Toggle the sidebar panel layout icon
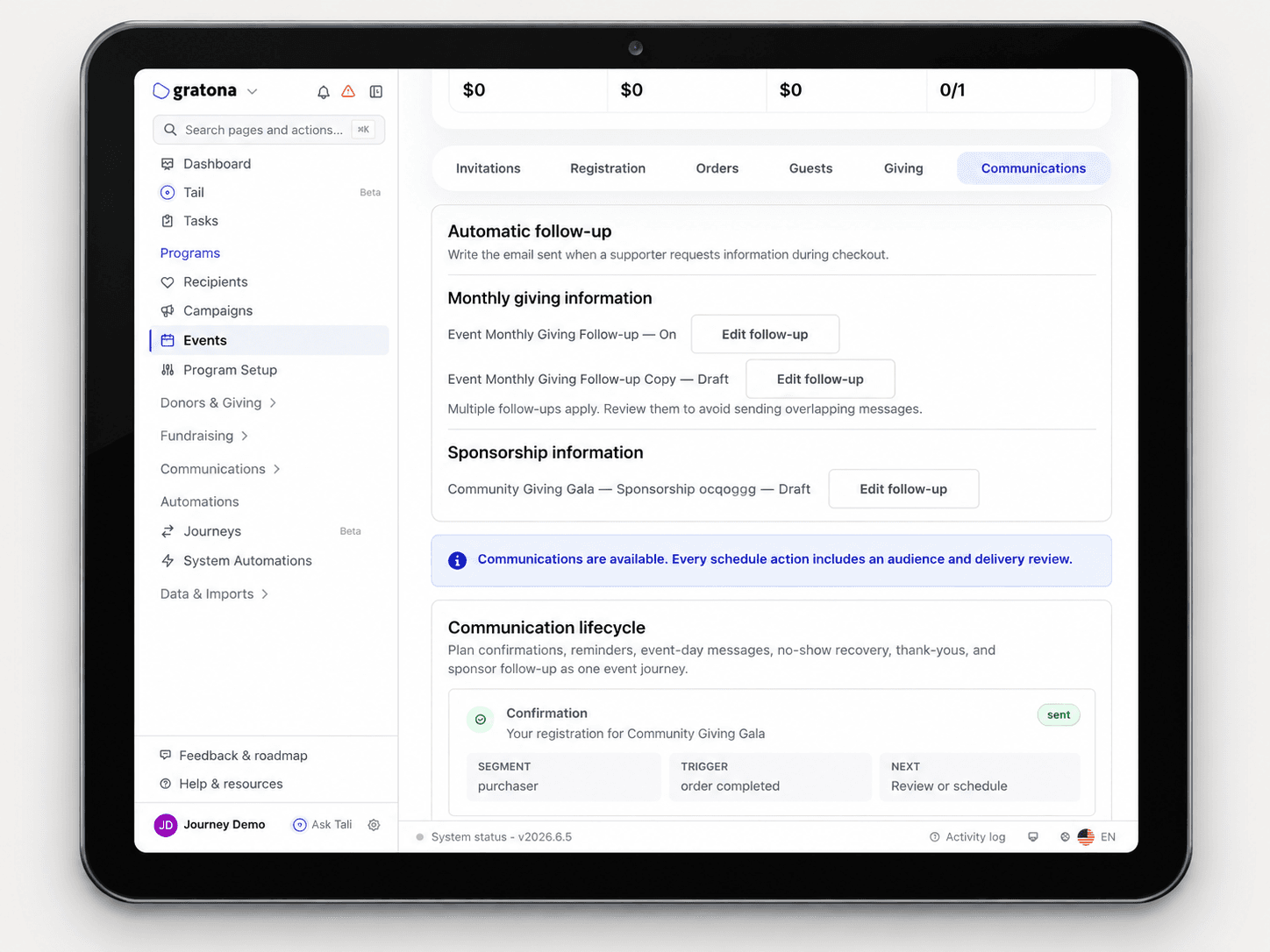1270x952 pixels. click(376, 92)
